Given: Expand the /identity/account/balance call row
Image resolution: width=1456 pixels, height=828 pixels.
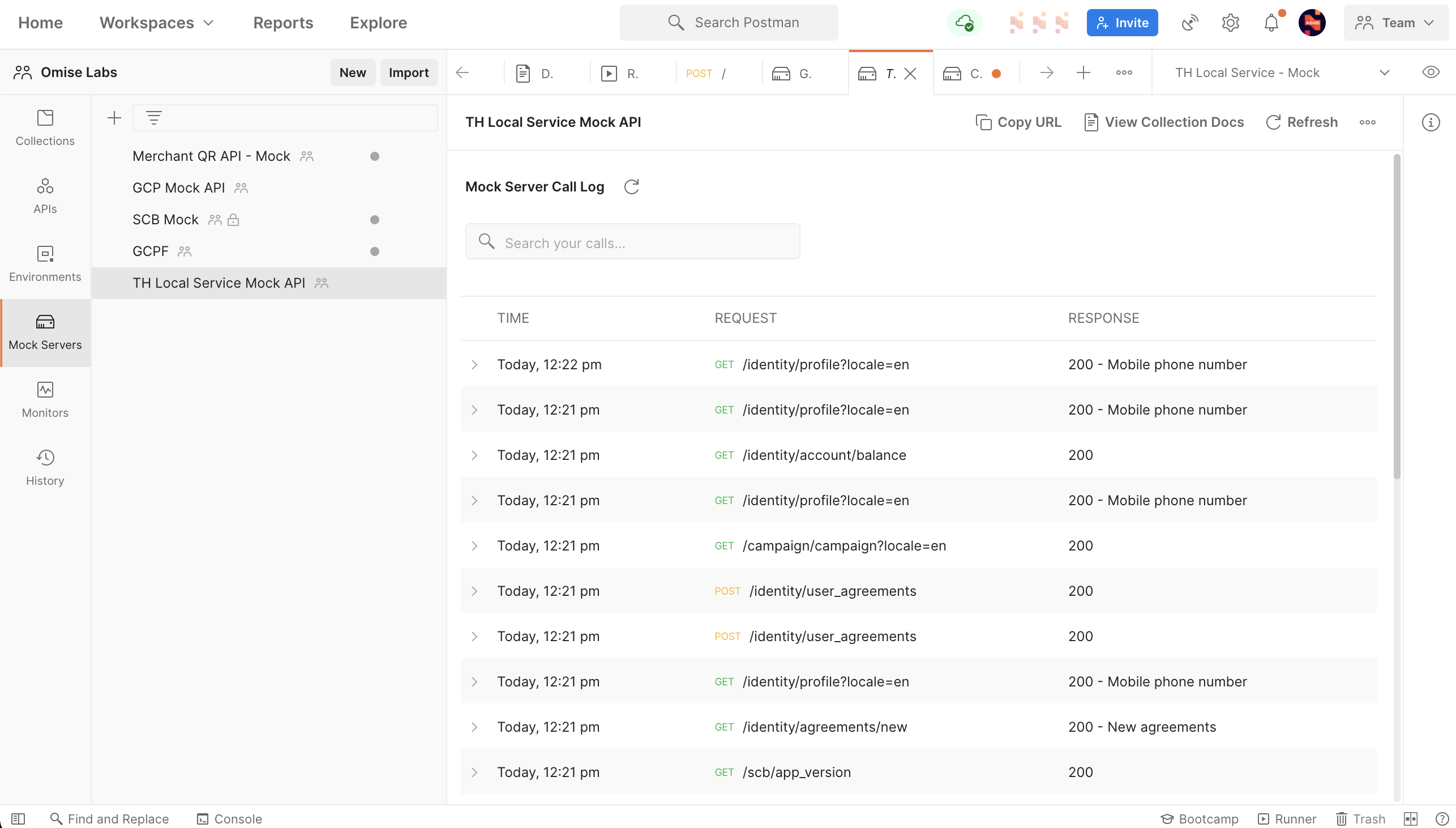Looking at the screenshot, I should click(474, 455).
